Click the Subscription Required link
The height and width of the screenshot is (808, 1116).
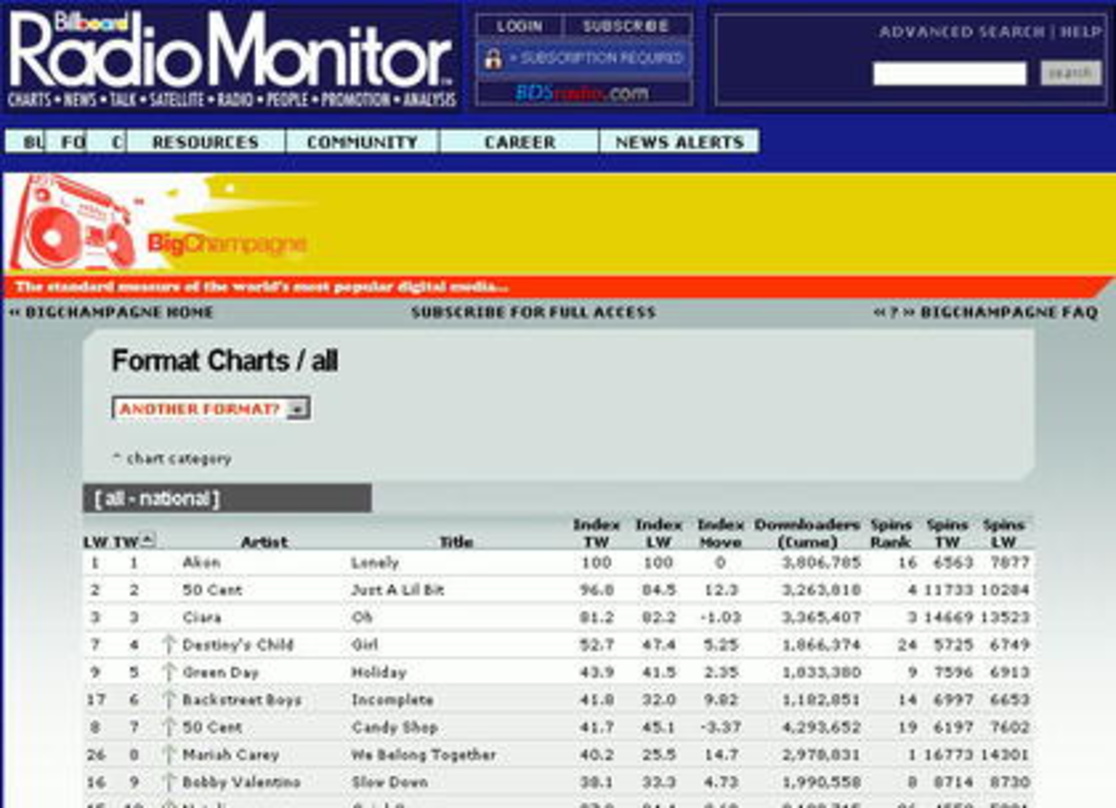tap(596, 58)
